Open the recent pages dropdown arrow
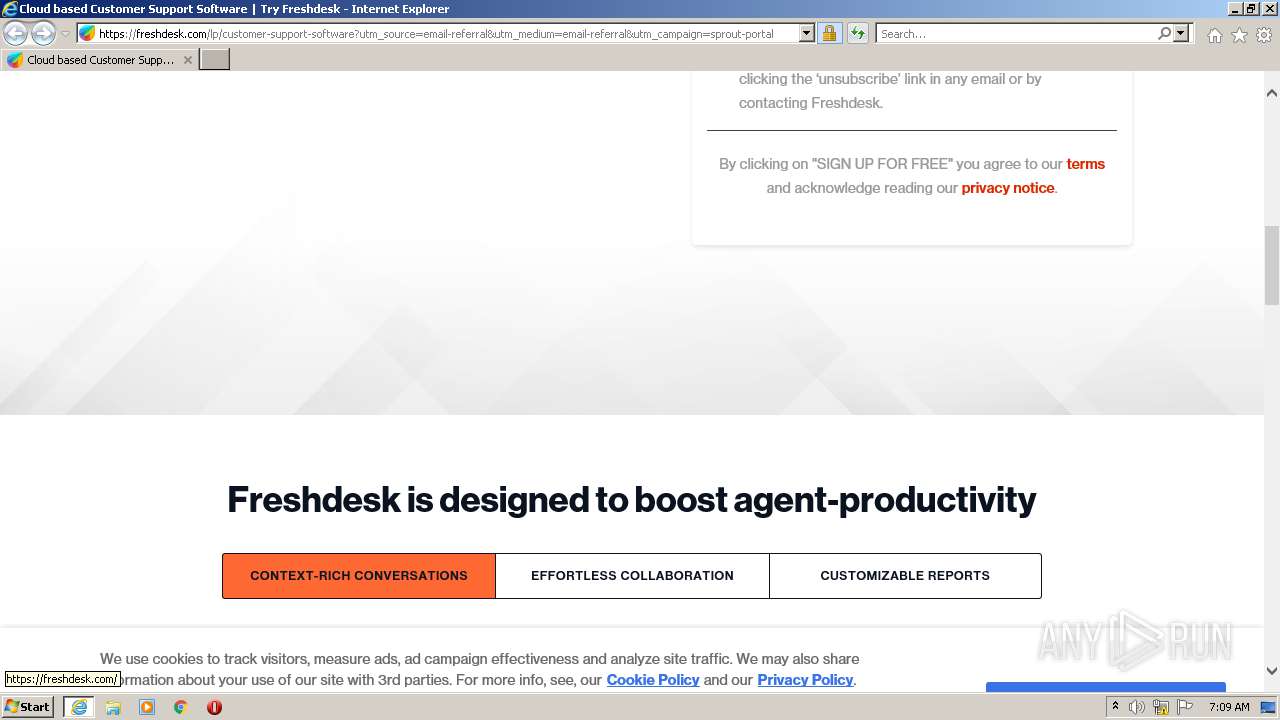 pos(66,34)
